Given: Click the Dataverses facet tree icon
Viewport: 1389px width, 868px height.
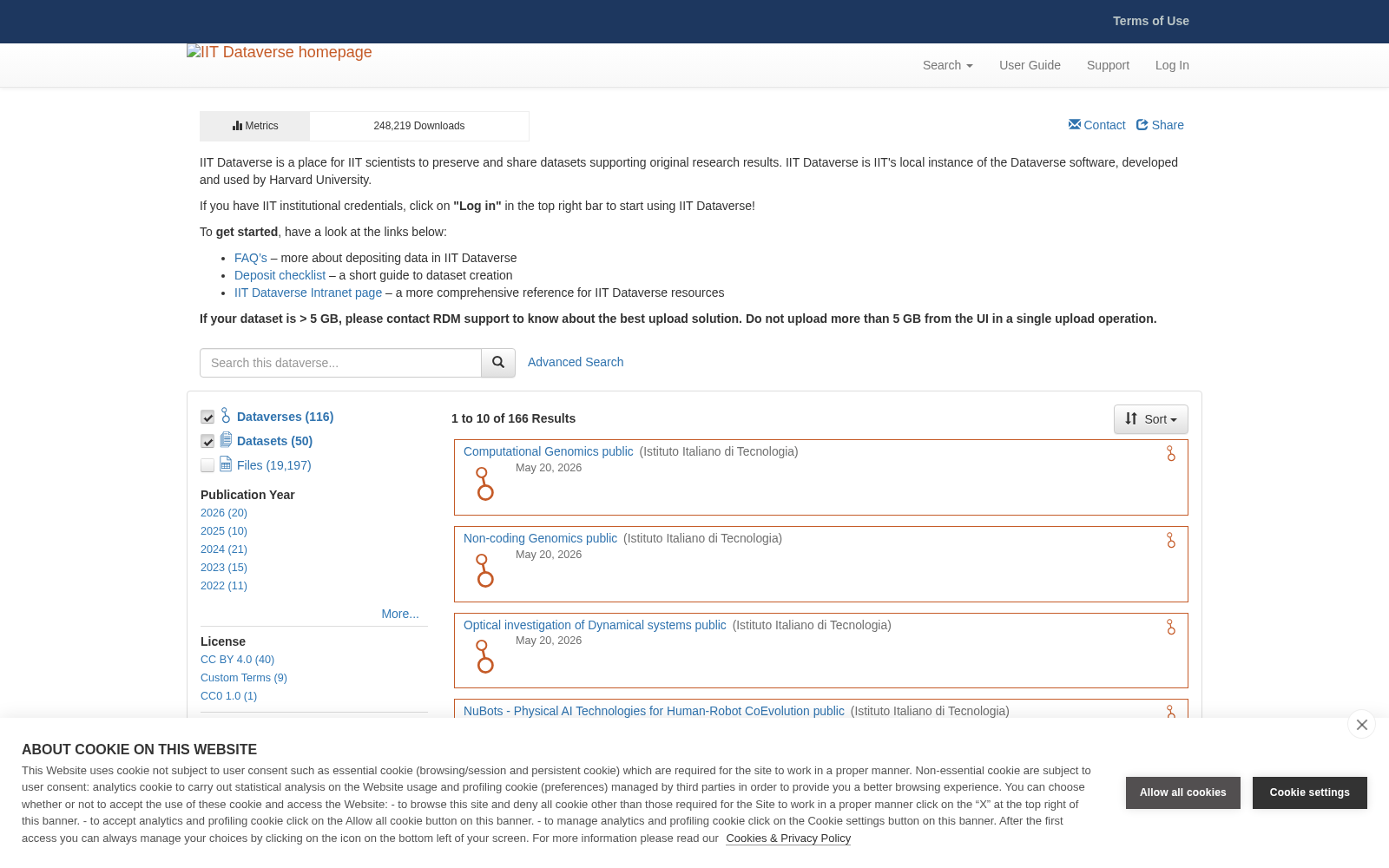Looking at the screenshot, I should 226,416.
